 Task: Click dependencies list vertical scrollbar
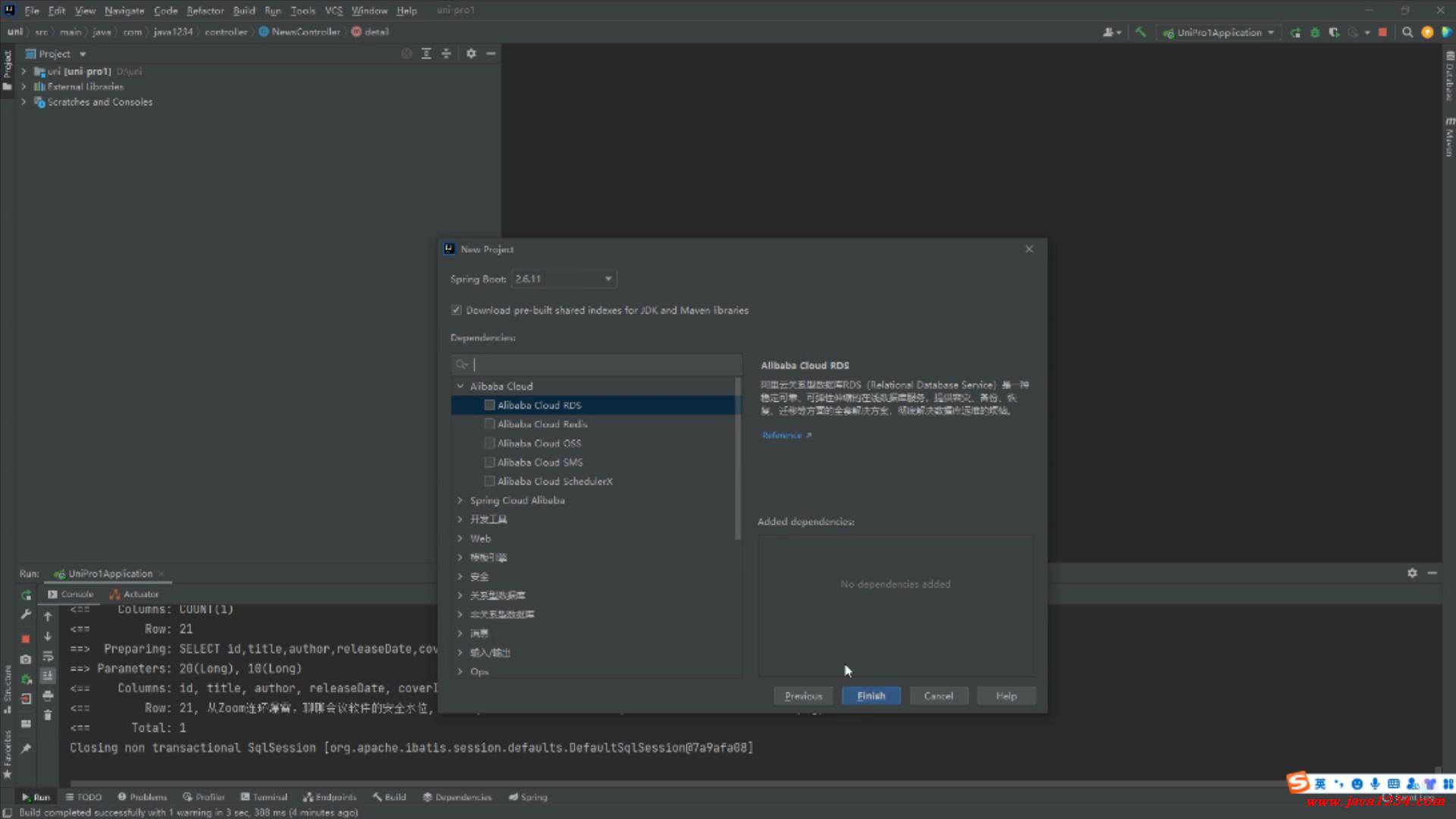[738, 459]
